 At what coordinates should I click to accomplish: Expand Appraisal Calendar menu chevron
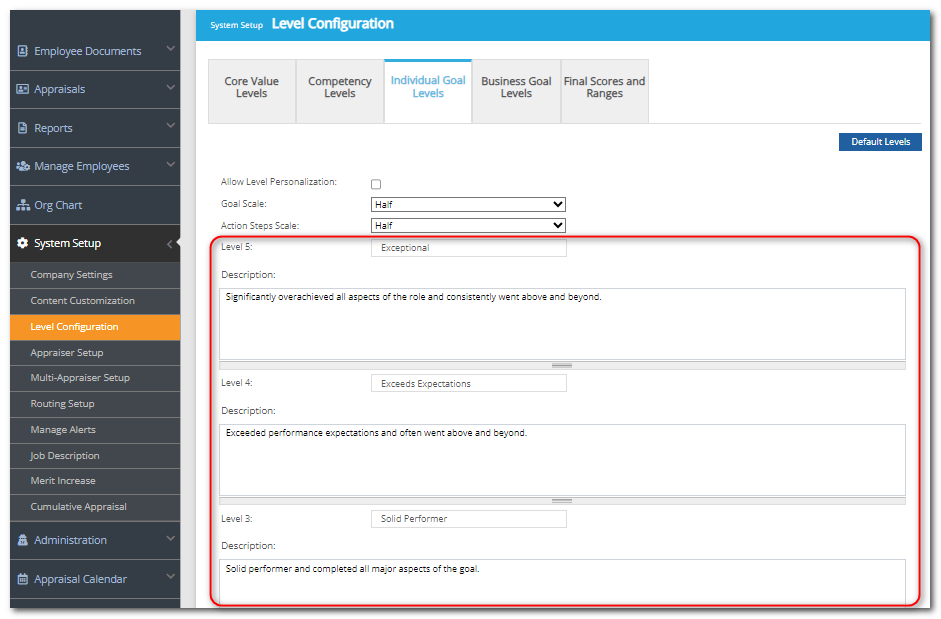(x=170, y=576)
